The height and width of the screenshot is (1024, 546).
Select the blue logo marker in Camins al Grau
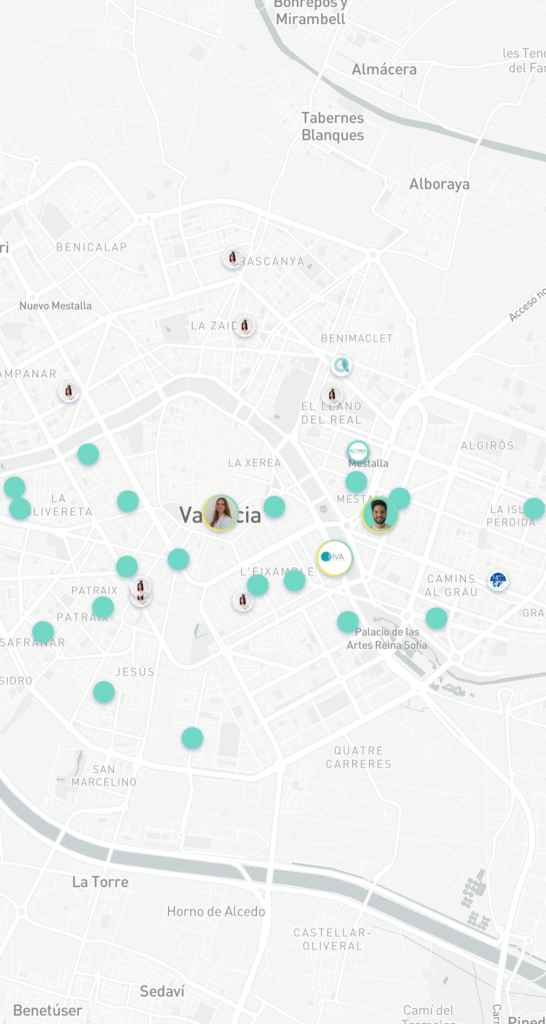coord(498,581)
